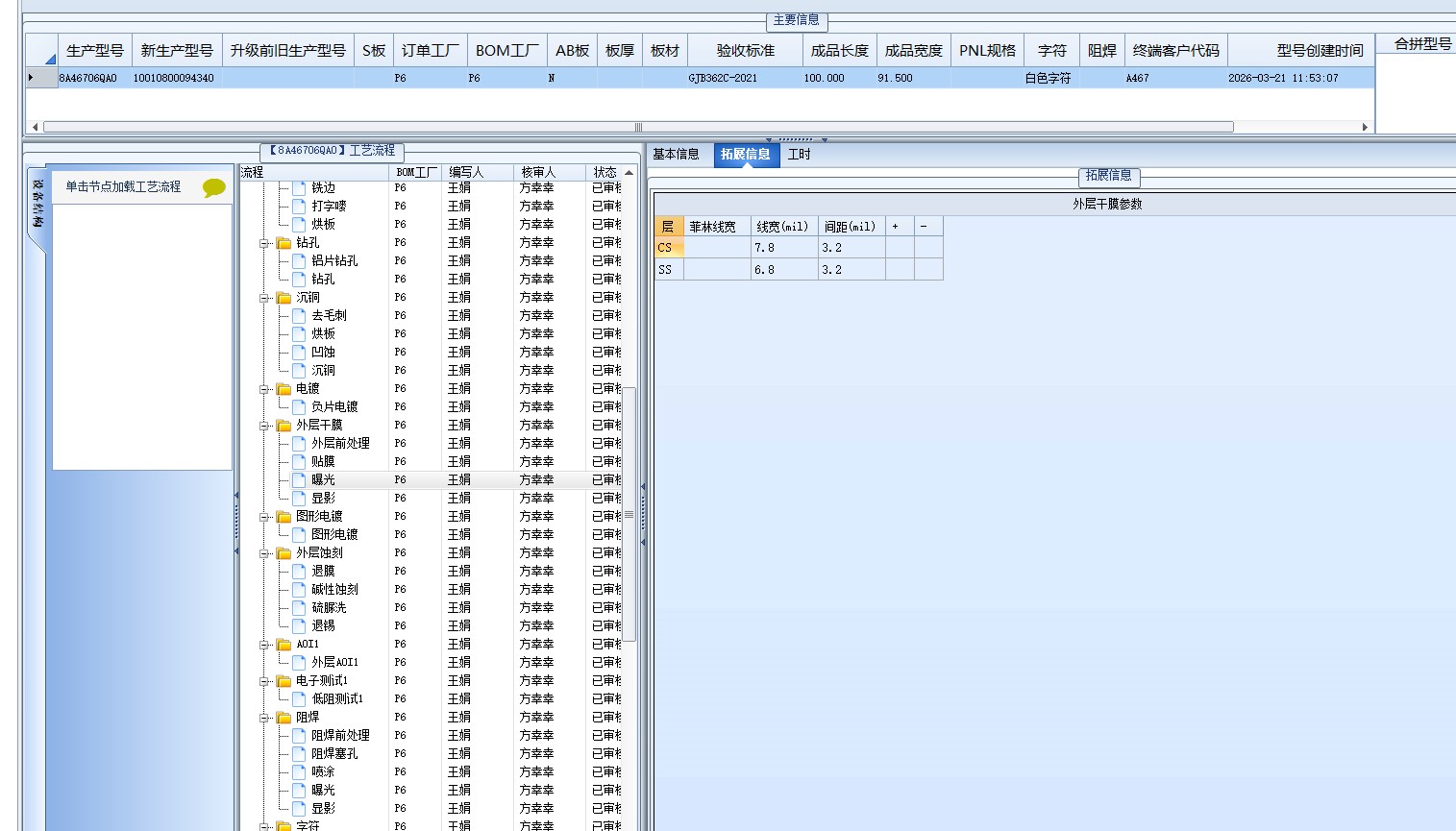Click the folder icon of AOI1

coord(284,645)
